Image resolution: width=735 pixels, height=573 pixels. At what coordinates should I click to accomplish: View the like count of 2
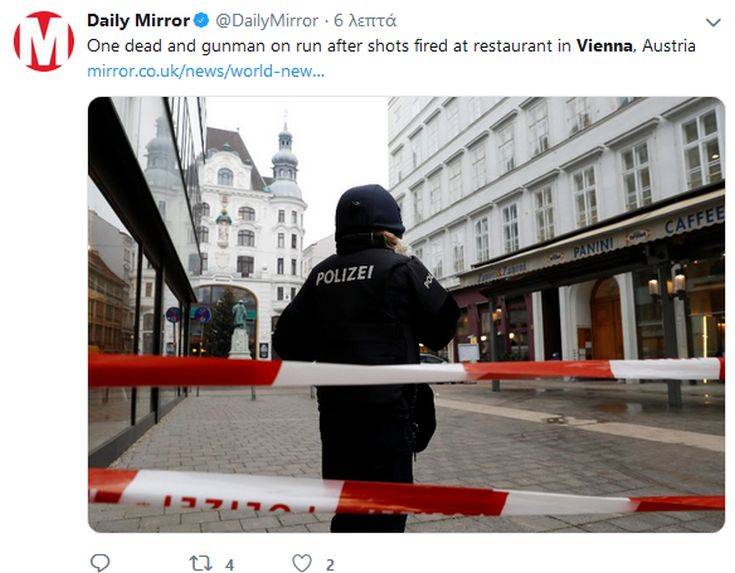click(330, 565)
